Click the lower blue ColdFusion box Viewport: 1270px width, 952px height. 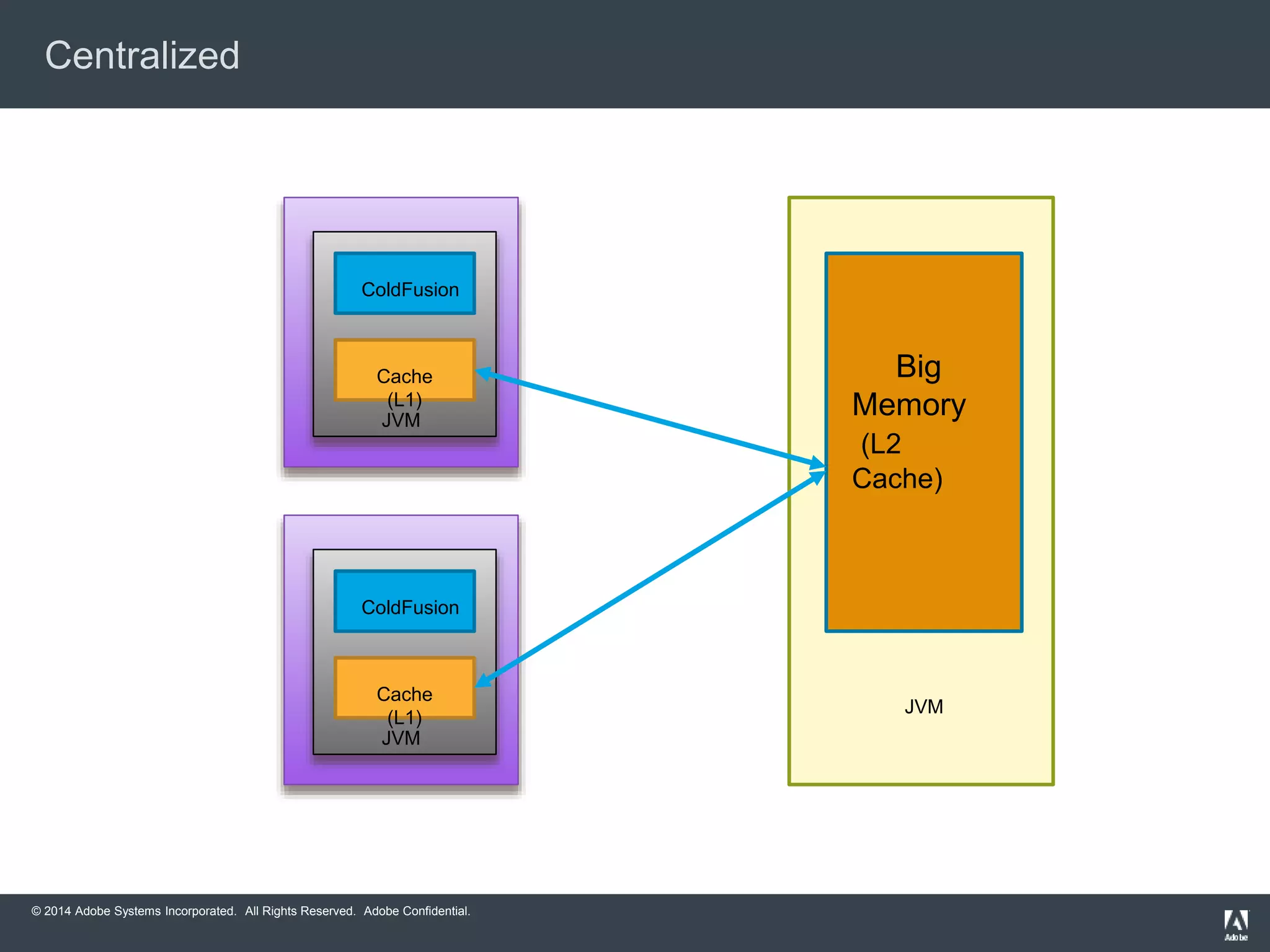[x=404, y=601]
